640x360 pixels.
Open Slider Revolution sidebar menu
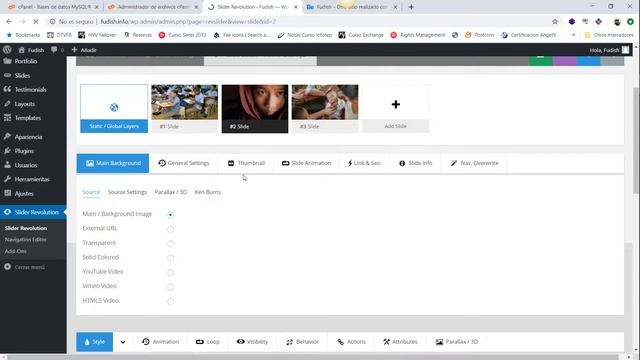33,212
